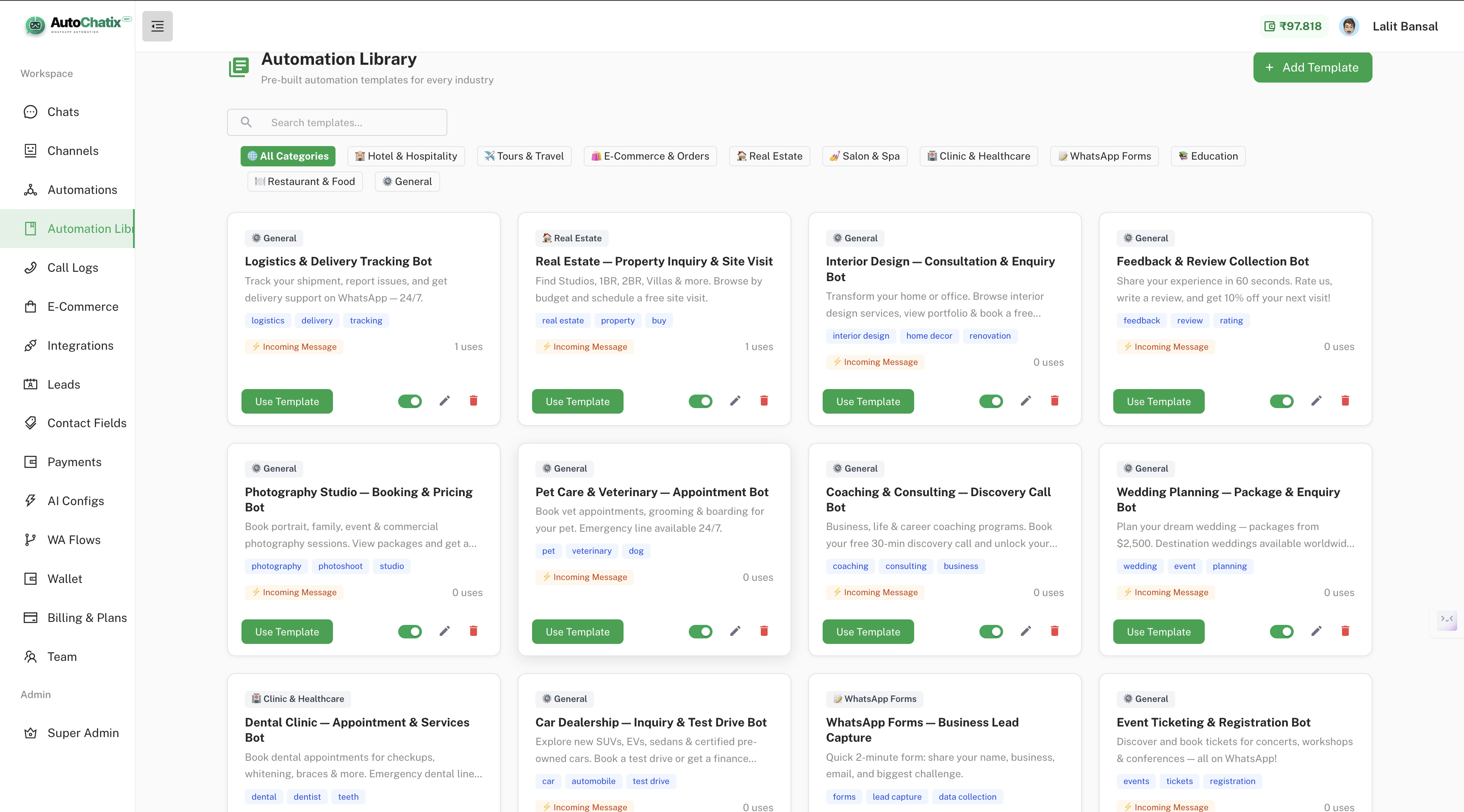Click the Billing & Plans card icon

(x=30, y=618)
